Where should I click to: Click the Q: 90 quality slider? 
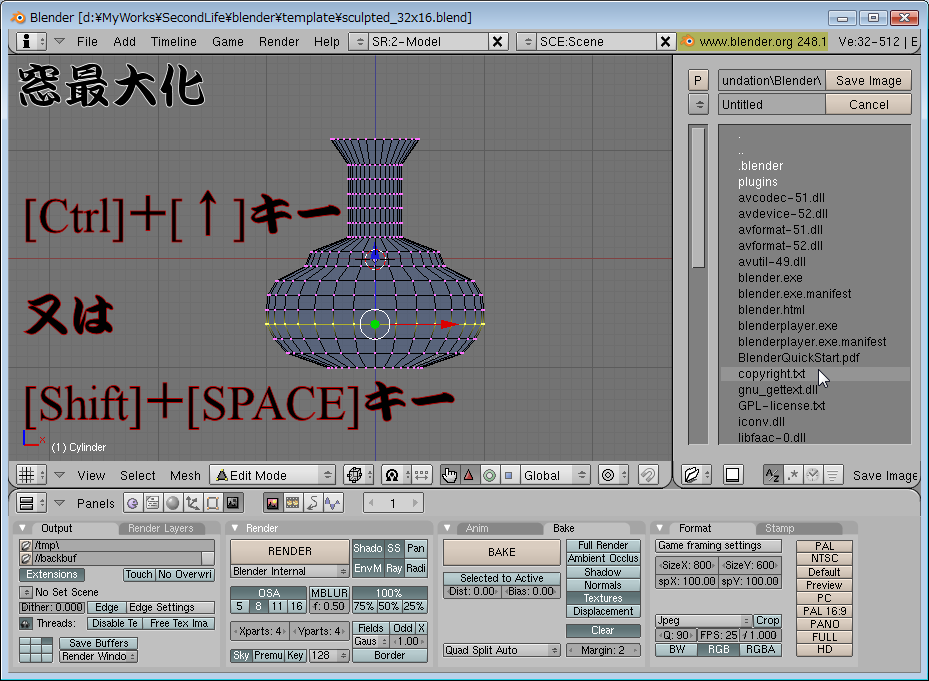coord(676,635)
